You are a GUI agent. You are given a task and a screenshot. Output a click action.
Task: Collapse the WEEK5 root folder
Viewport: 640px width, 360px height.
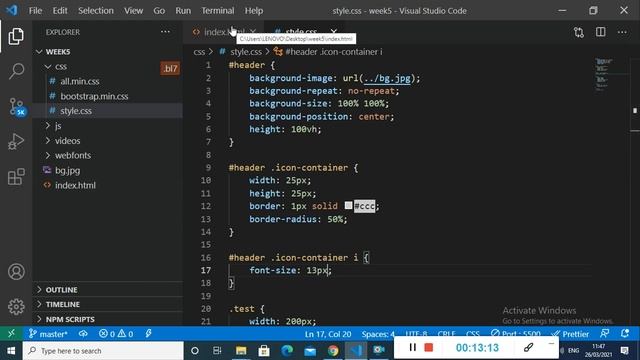coord(39,51)
